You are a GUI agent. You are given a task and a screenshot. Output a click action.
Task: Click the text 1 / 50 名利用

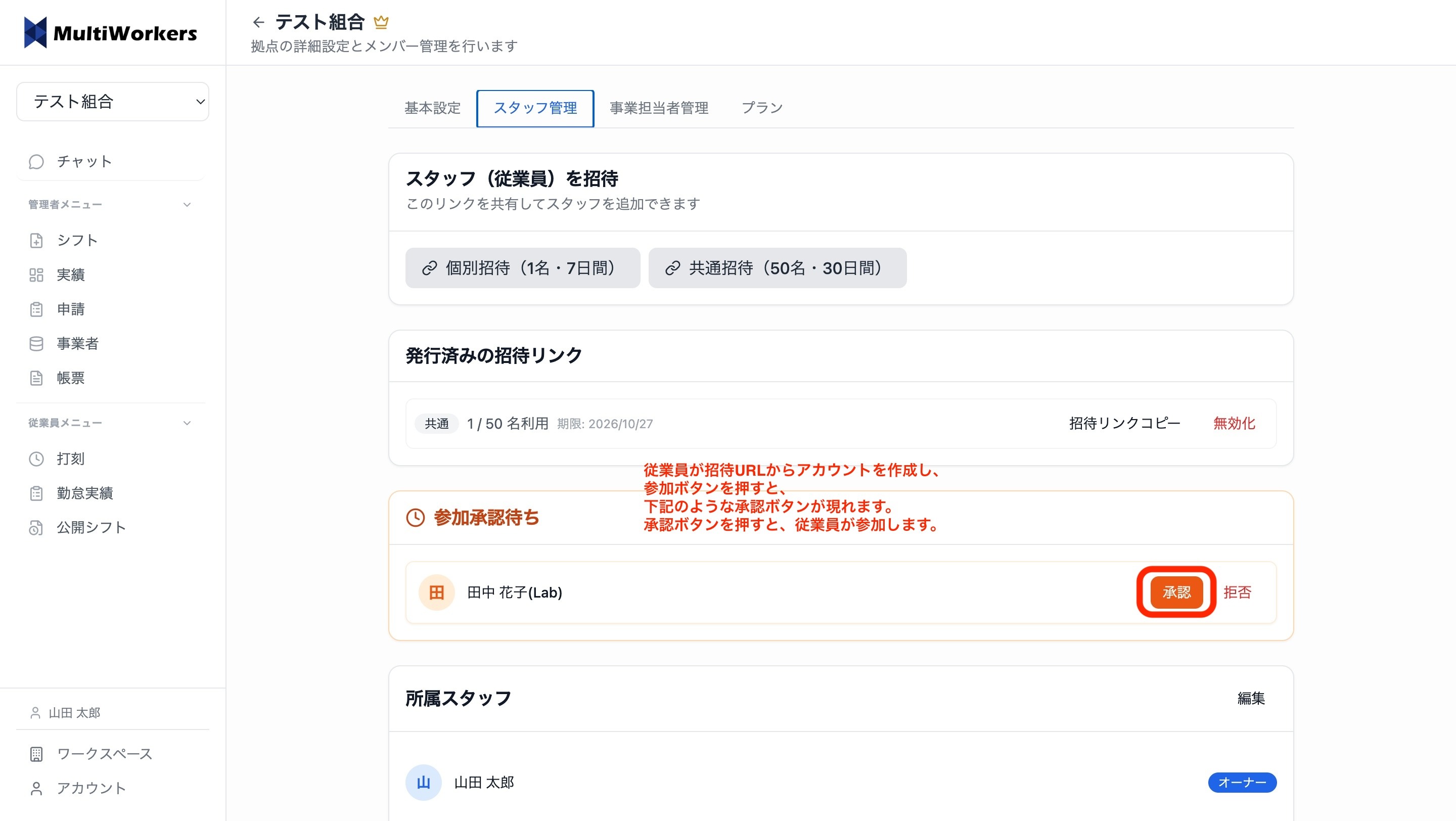507,424
